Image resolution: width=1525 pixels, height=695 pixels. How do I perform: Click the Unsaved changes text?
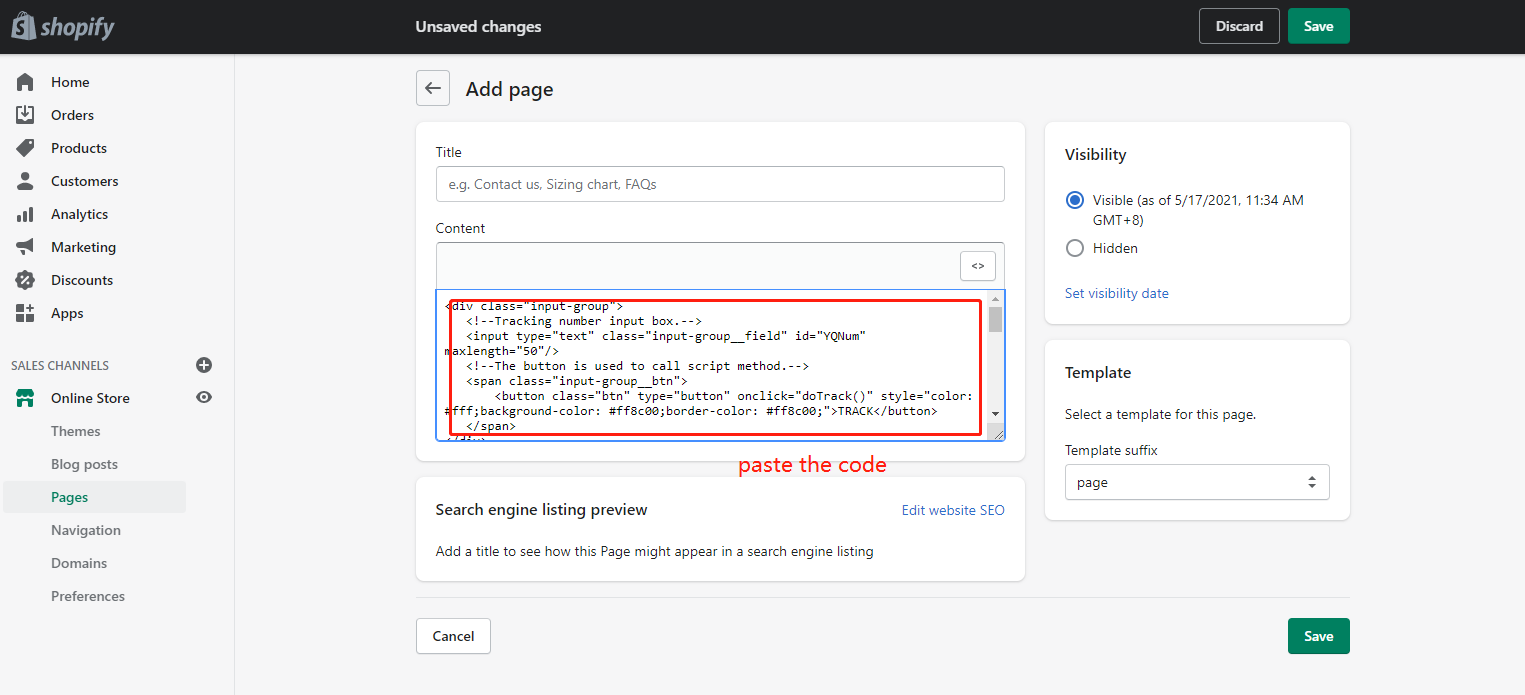click(478, 27)
